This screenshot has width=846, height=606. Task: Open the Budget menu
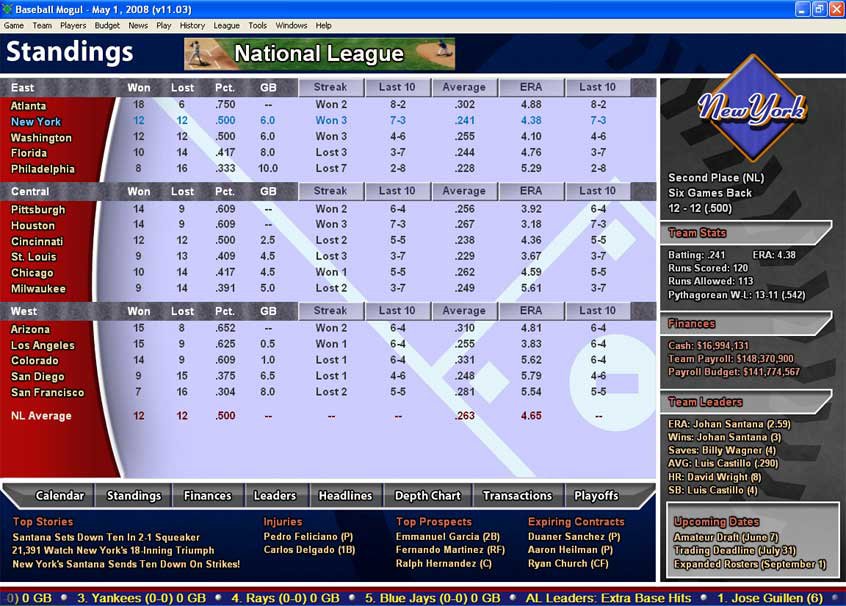coord(107,25)
